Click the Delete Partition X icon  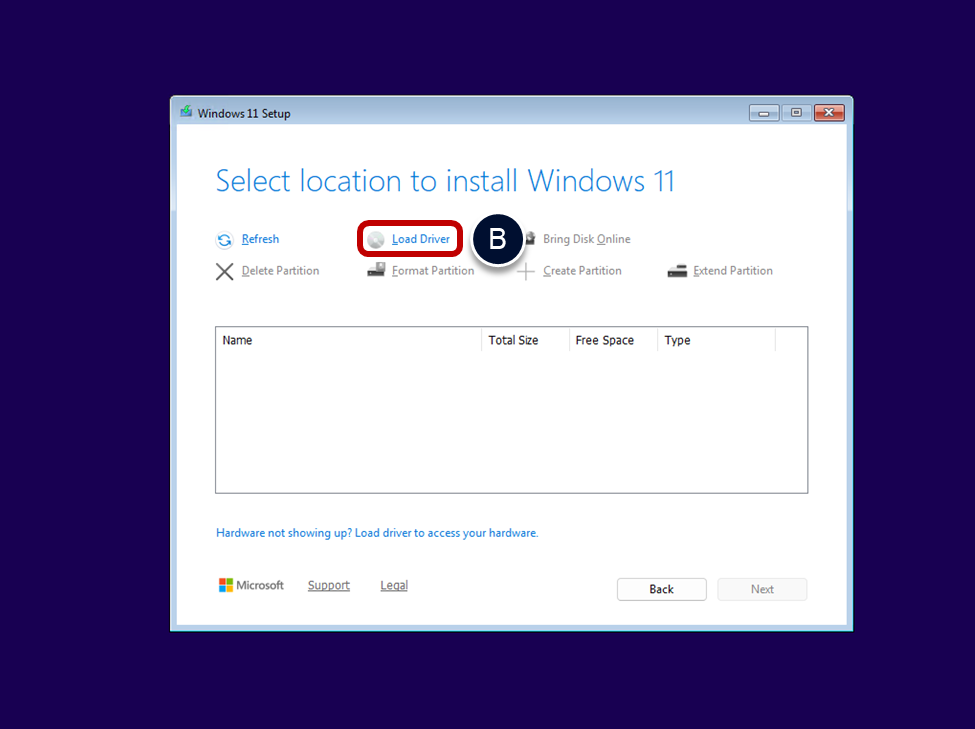click(225, 271)
